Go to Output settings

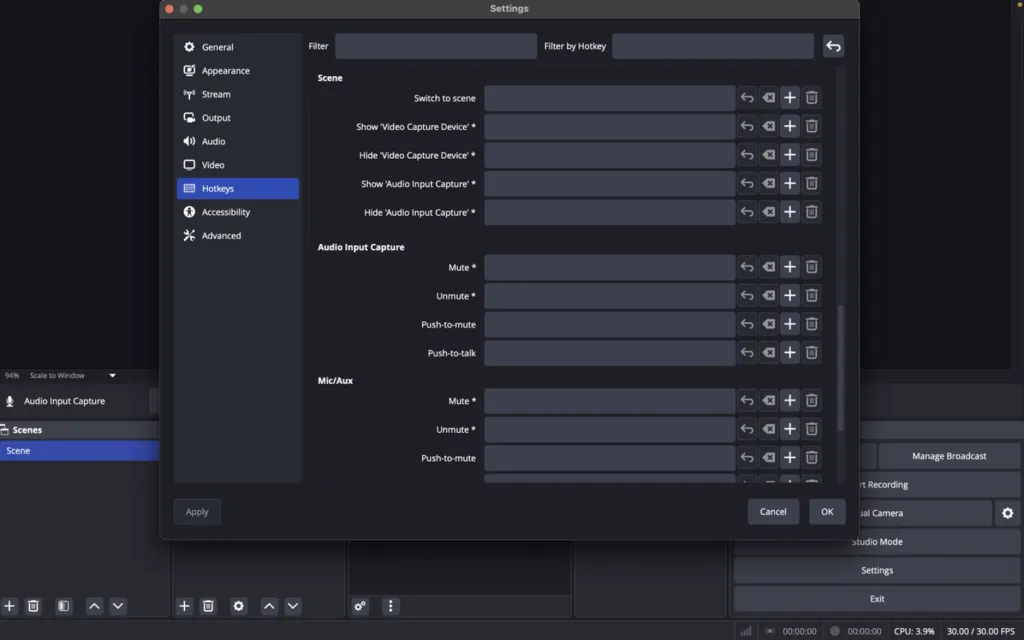(x=238, y=118)
